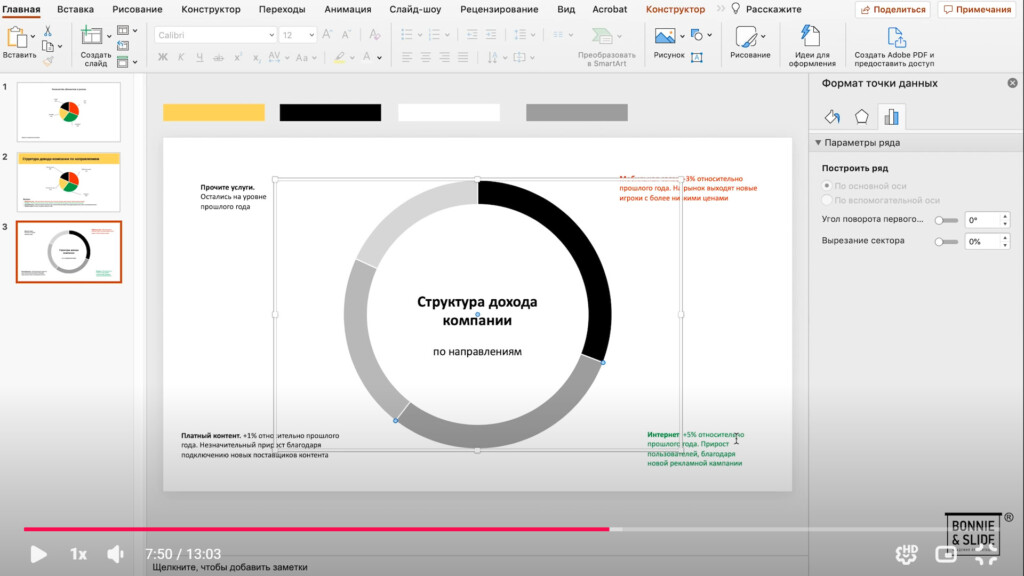Click the Вырезание сектора slider
1024x576 pixels.
click(946, 242)
